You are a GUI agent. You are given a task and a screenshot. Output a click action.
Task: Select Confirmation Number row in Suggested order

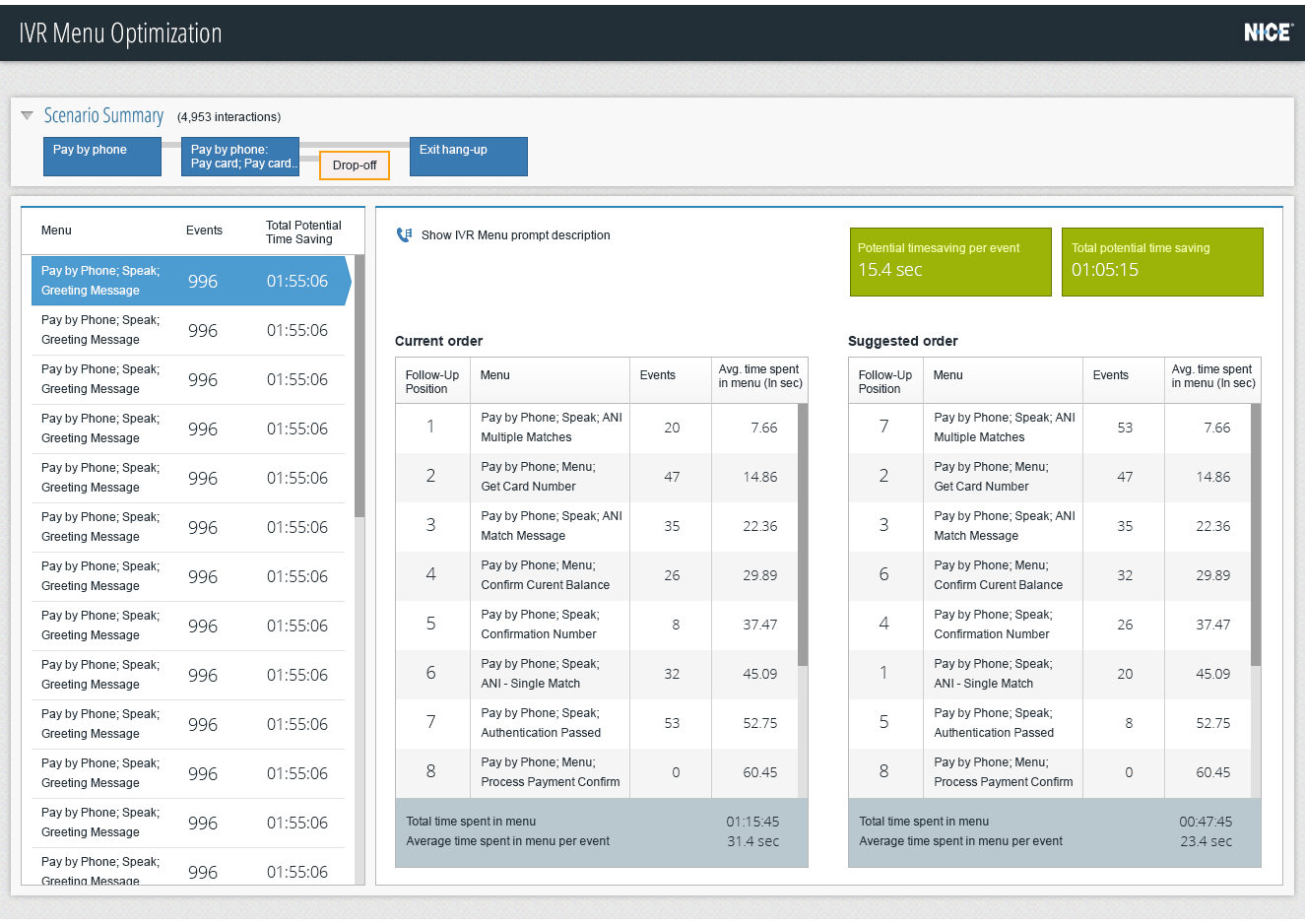tap(1050, 626)
